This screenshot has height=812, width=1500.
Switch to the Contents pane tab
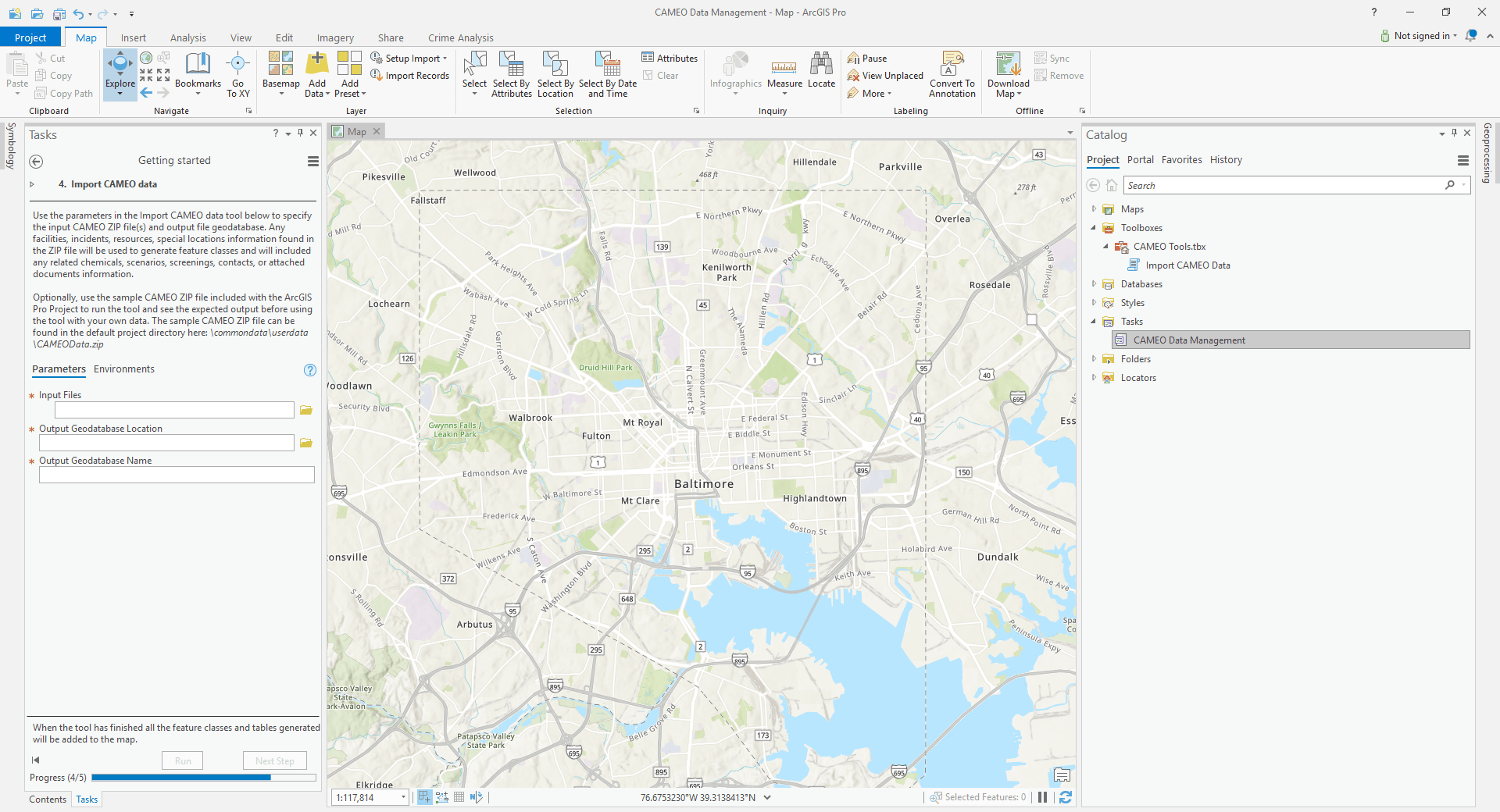tap(48, 800)
